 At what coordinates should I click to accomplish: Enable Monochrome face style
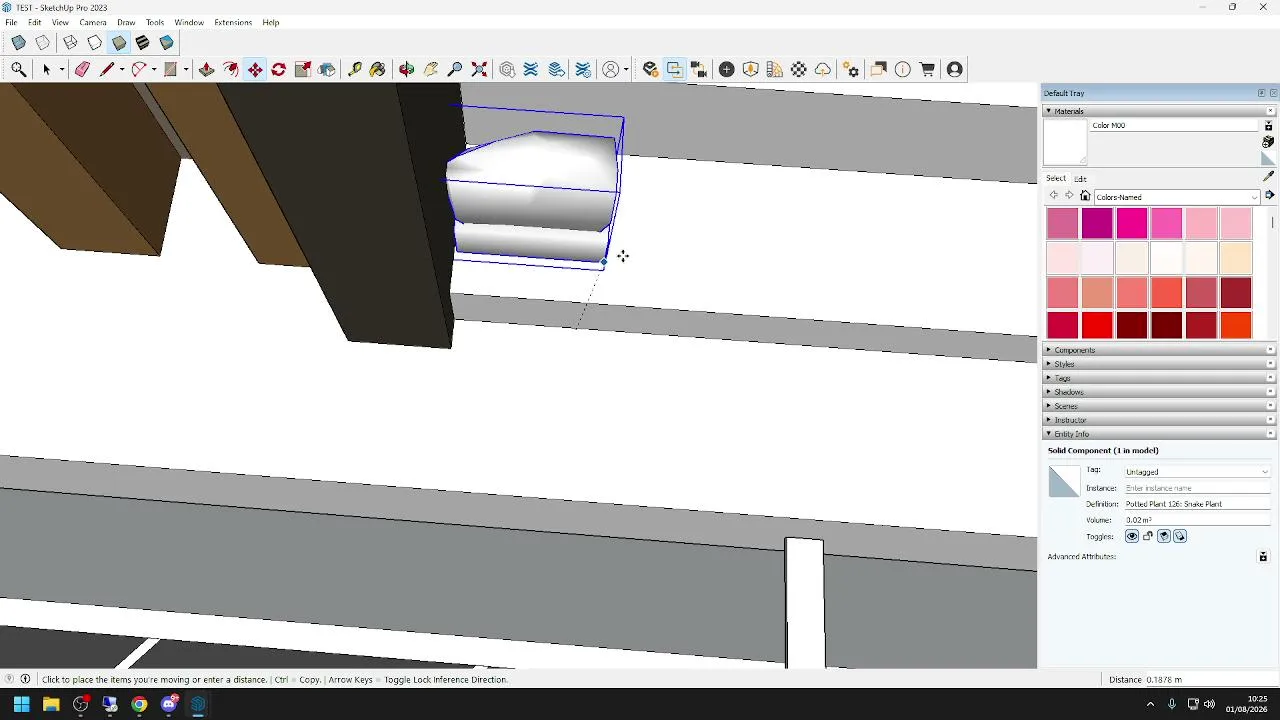(x=167, y=43)
